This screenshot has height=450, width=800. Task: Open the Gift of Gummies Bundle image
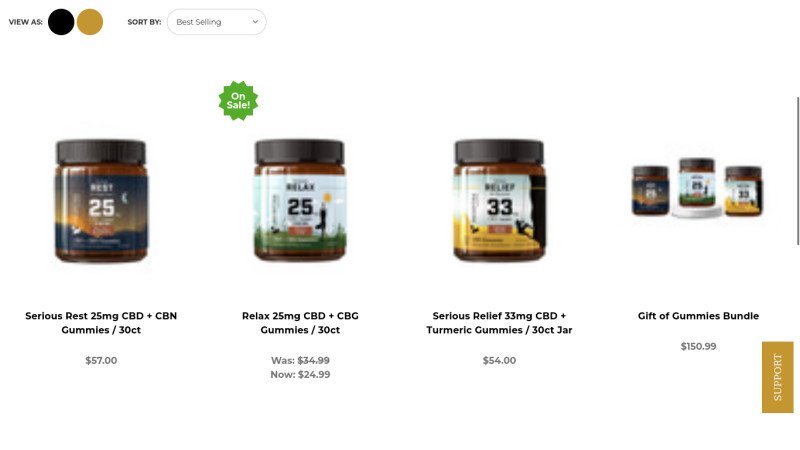click(697, 188)
